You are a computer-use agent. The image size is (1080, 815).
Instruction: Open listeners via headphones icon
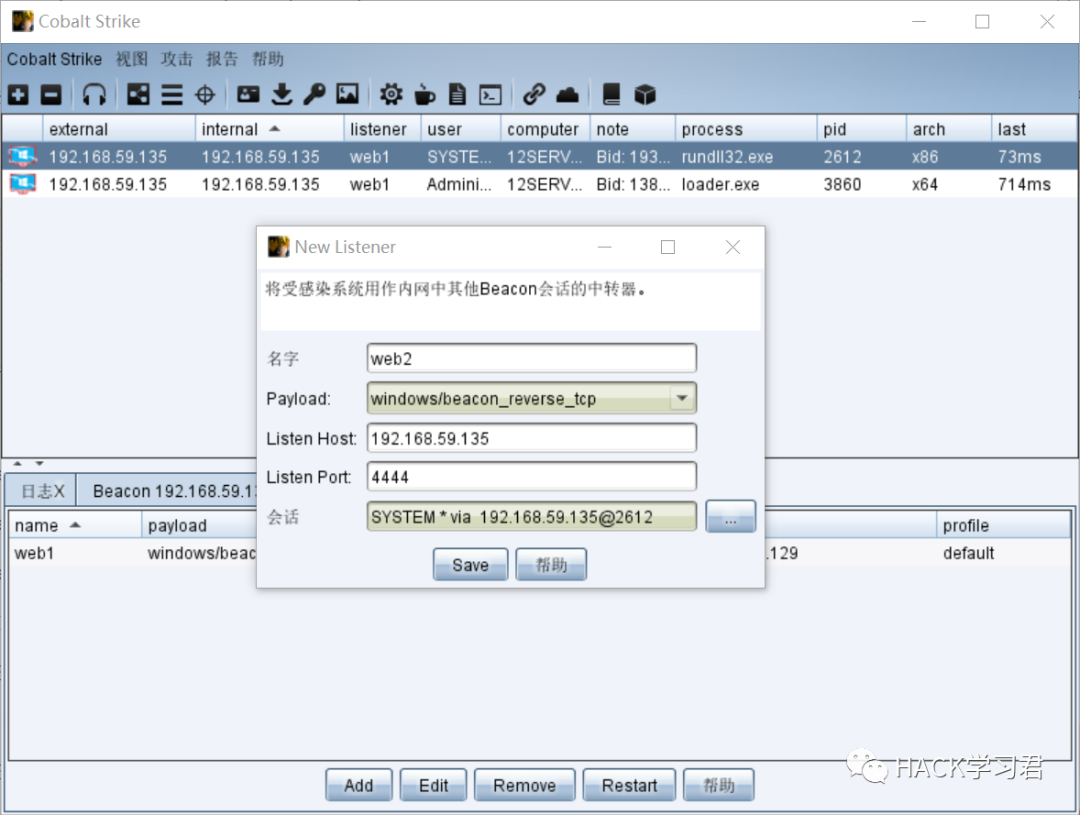pyautogui.click(x=94, y=94)
